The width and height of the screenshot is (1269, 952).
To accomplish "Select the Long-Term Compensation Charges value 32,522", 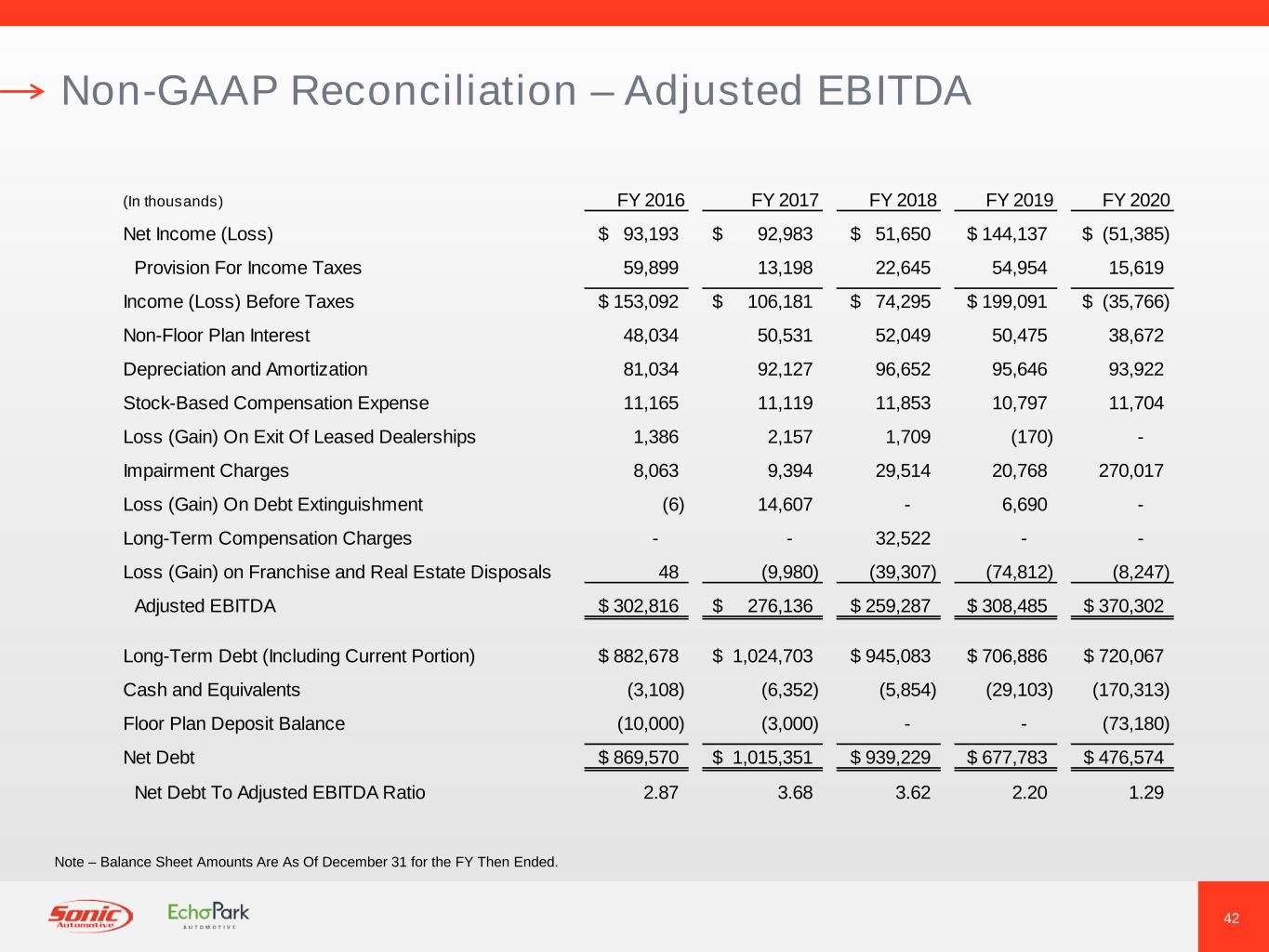I will pyautogui.click(x=903, y=538).
